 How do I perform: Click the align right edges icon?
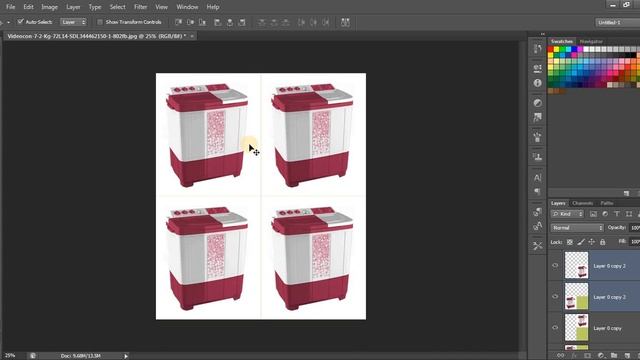[242, 22]
